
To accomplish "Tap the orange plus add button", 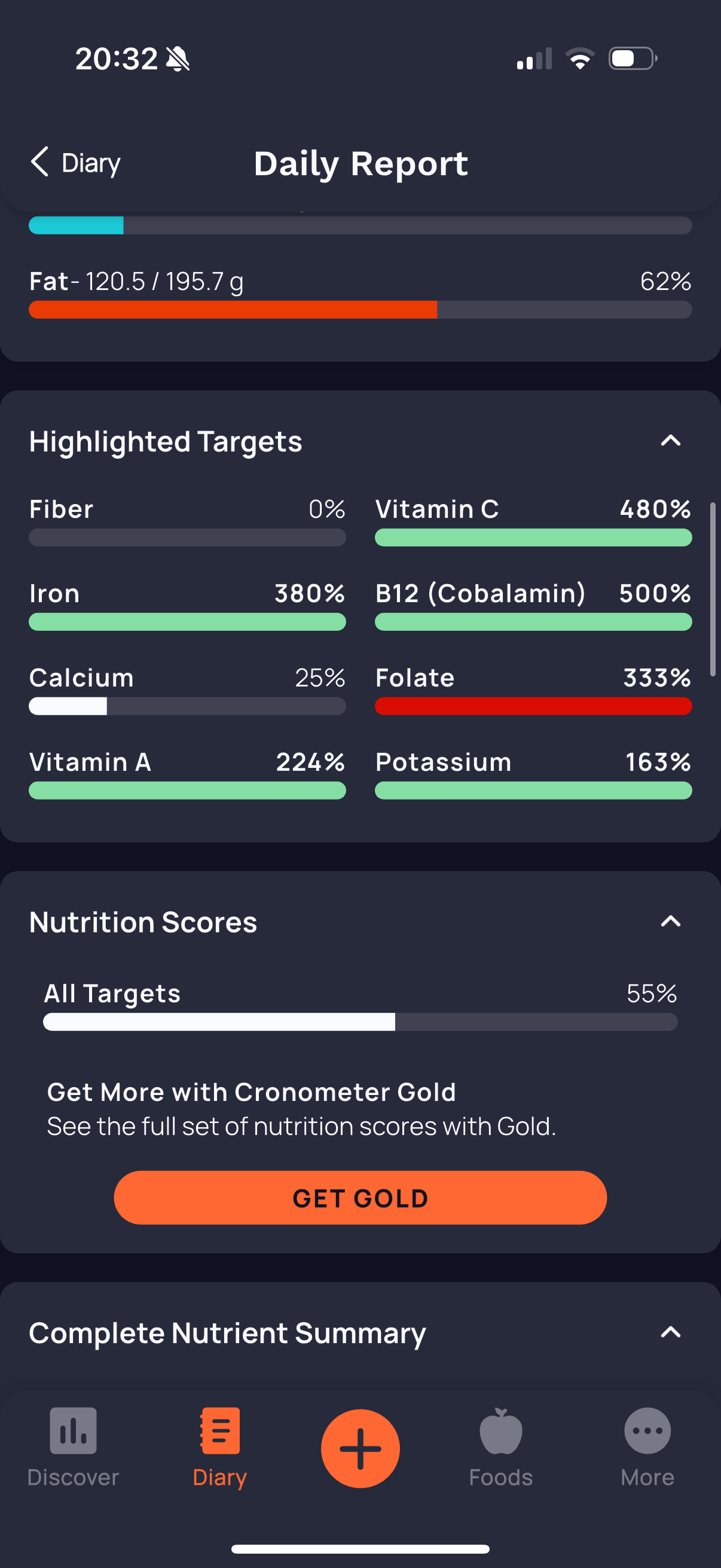I will [360, 1448].
